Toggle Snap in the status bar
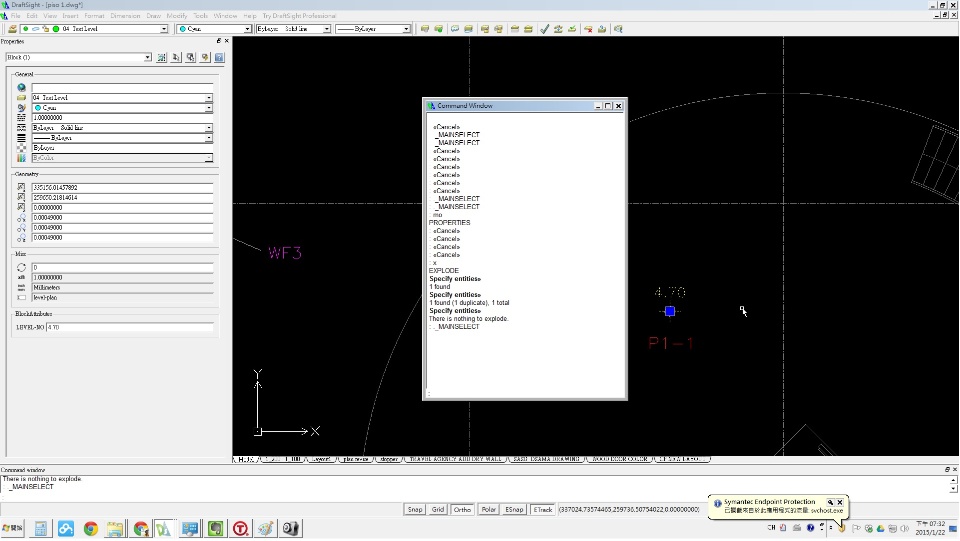 point(415,509)
